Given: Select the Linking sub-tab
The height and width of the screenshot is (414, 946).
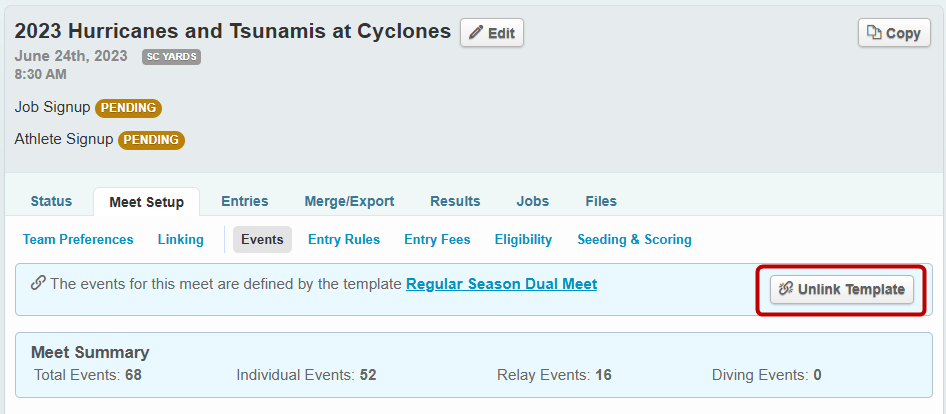Looking at the screenshot, I should click(x=180, y=240).
